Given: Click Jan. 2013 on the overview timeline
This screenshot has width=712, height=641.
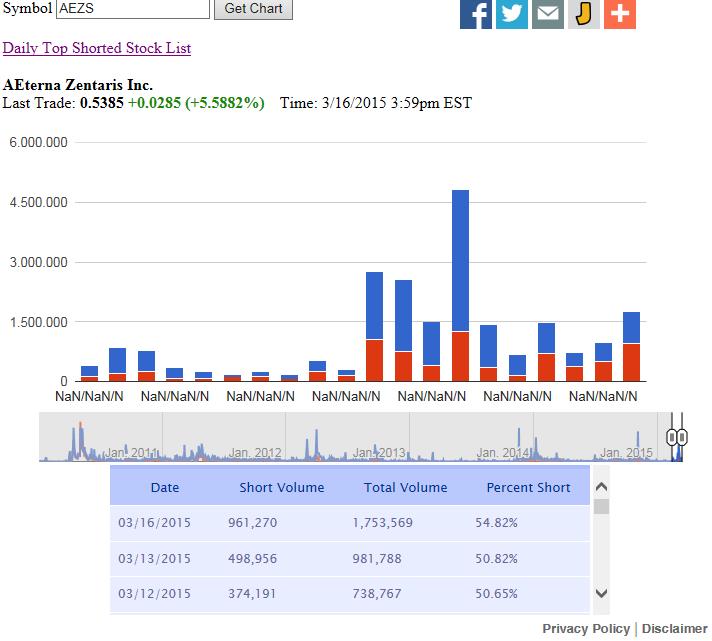Looking at the screenshot, I should [x=379, y=453].
